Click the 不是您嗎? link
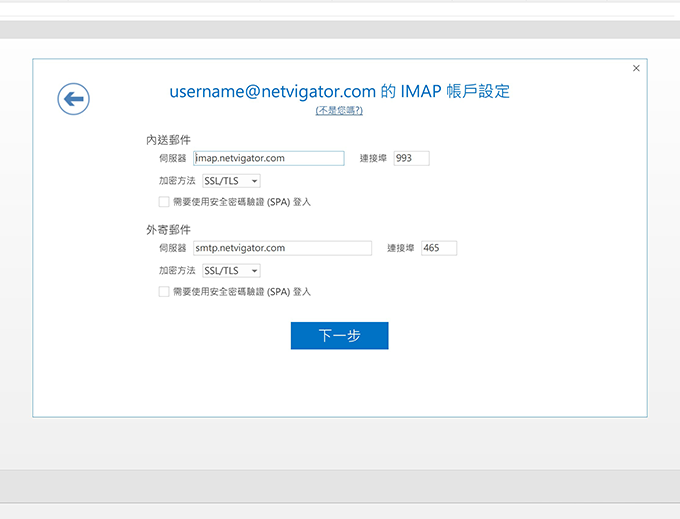 point(339,110)
